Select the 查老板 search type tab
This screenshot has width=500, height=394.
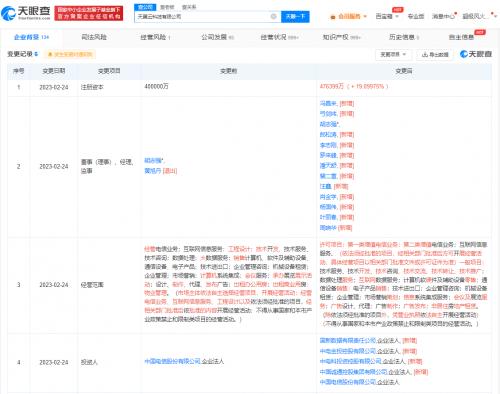167,7
